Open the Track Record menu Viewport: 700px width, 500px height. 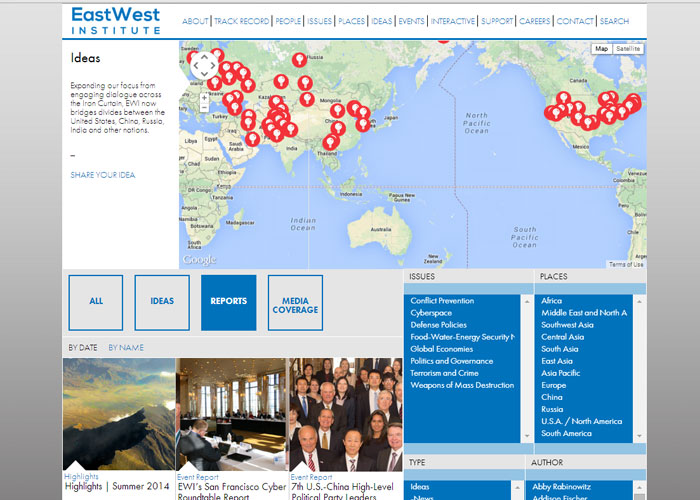pos(242,21)
